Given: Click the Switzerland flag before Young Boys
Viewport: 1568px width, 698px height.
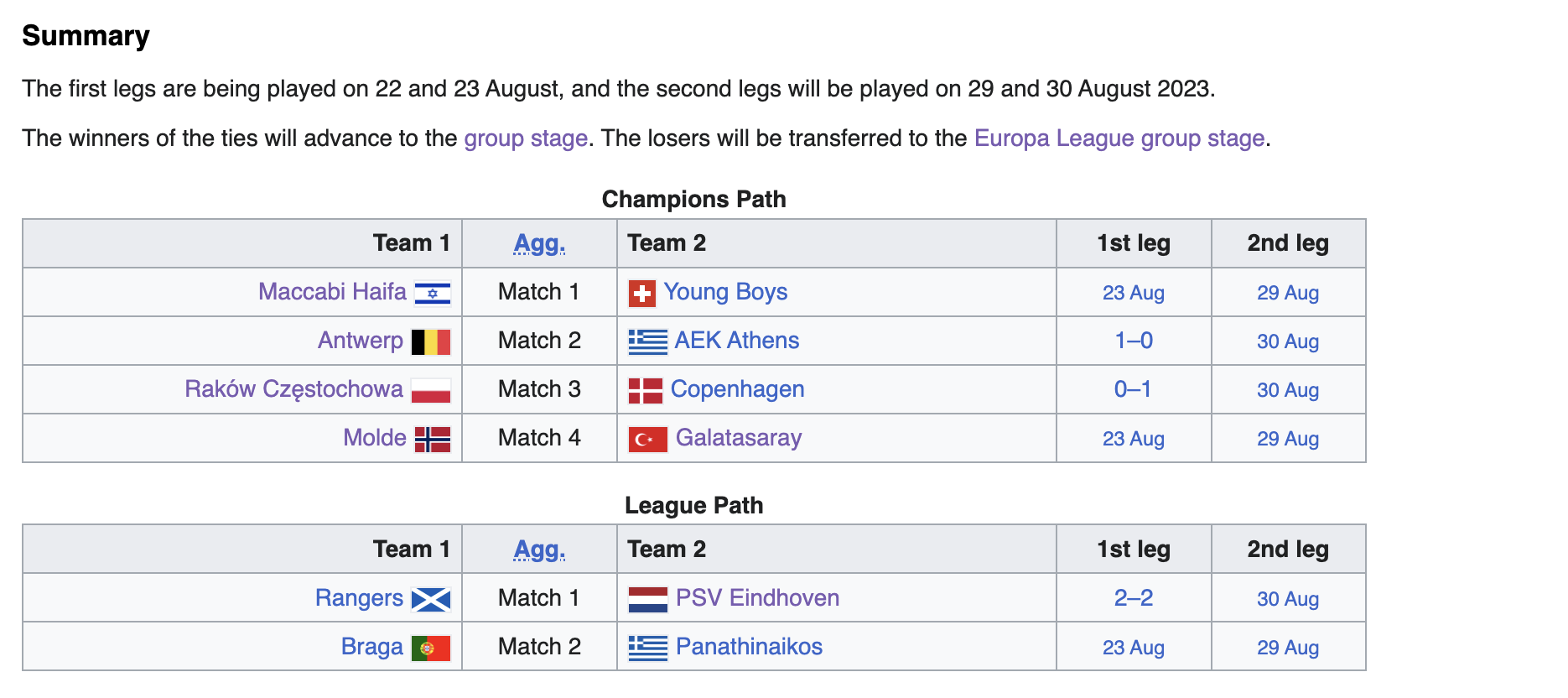Looking at the screenshot, I should (x=642, y=293).
